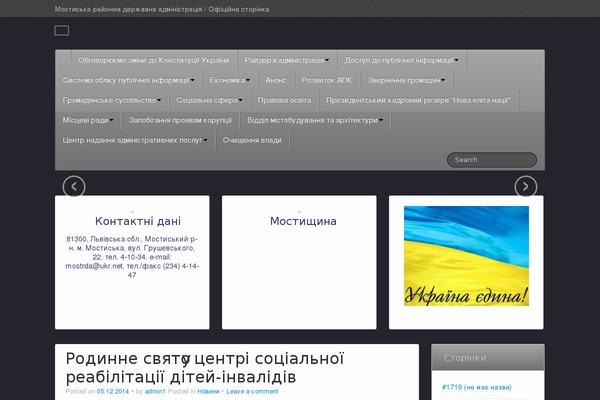Click the admin1 author link

(x=155, y=391)
